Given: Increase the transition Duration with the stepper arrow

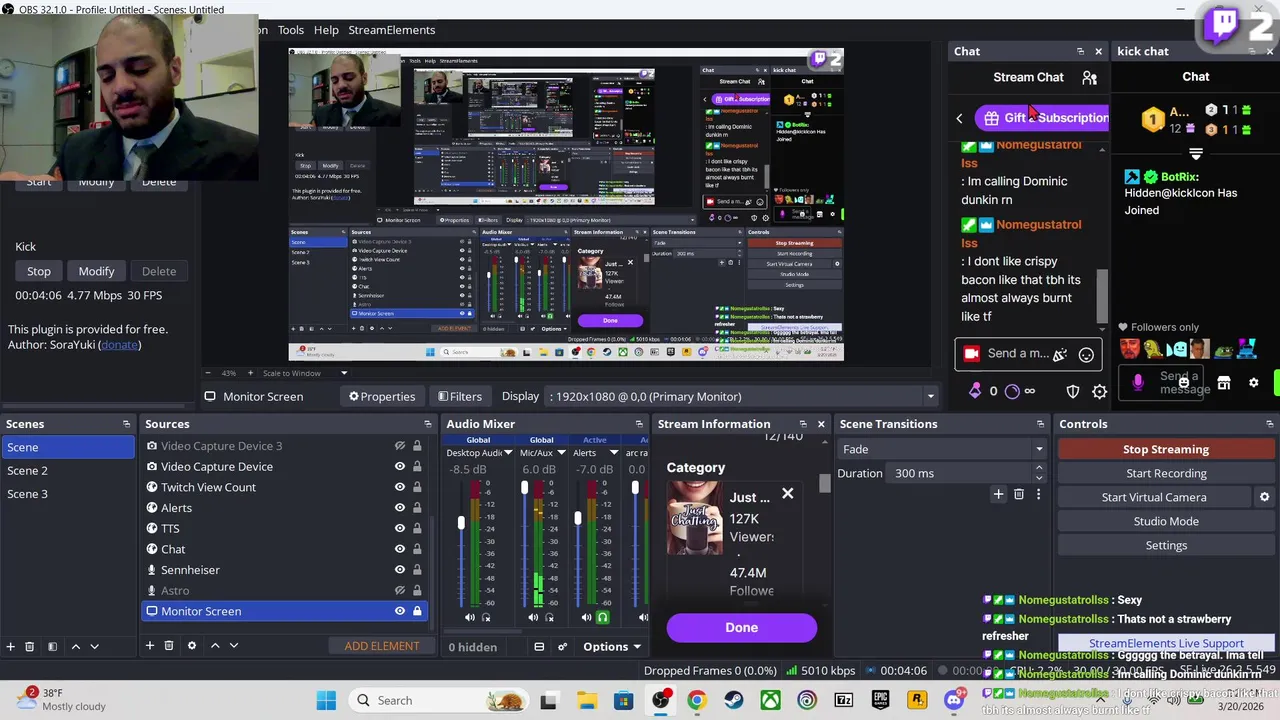Looking at the screenshot, I should 1039,468.
